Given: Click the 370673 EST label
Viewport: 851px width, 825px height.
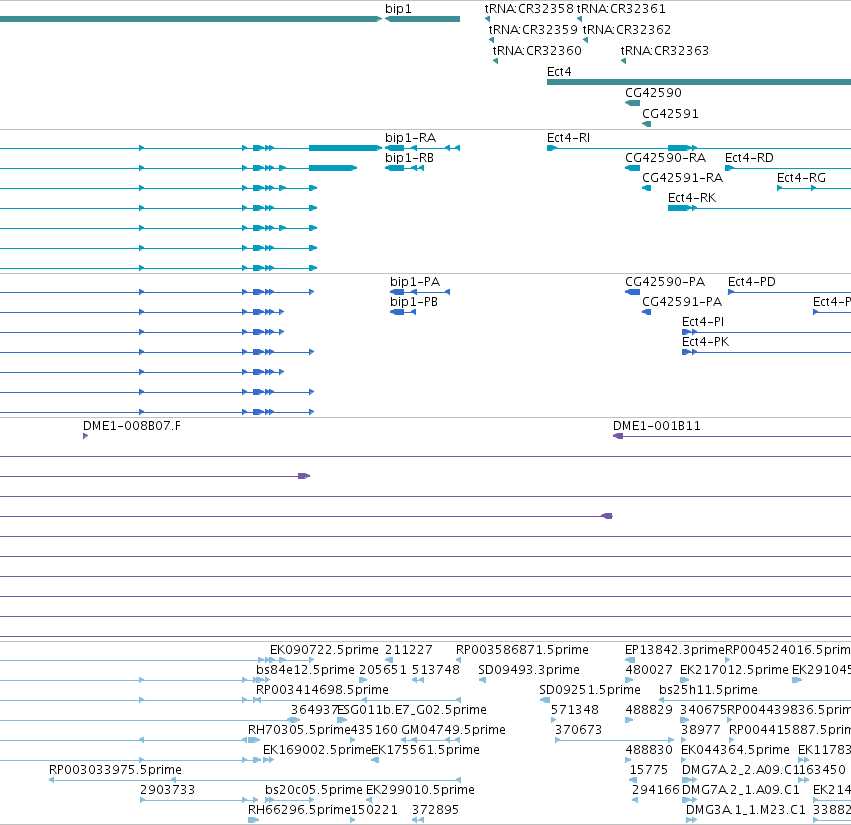Looking at the screenshot, I should pos(579,730).
